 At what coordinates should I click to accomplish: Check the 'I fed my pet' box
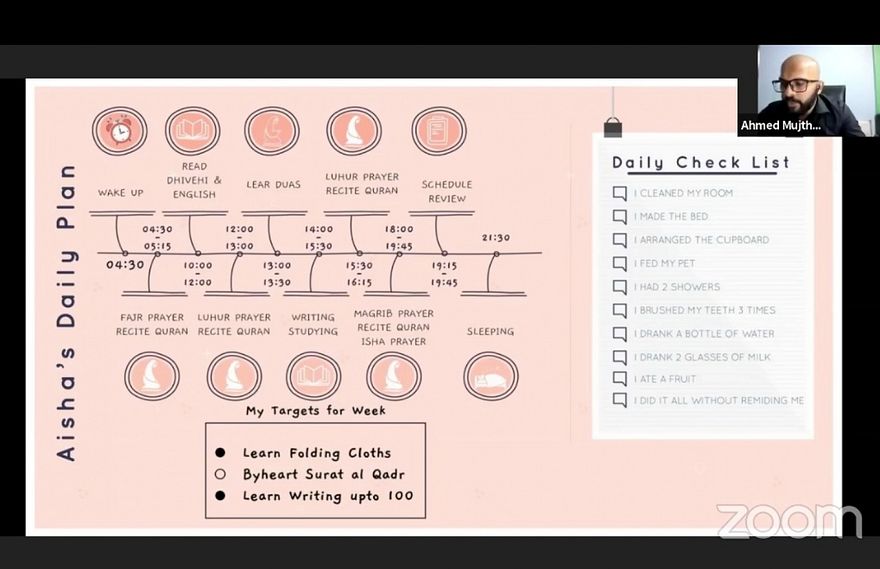tap(620, 264)
